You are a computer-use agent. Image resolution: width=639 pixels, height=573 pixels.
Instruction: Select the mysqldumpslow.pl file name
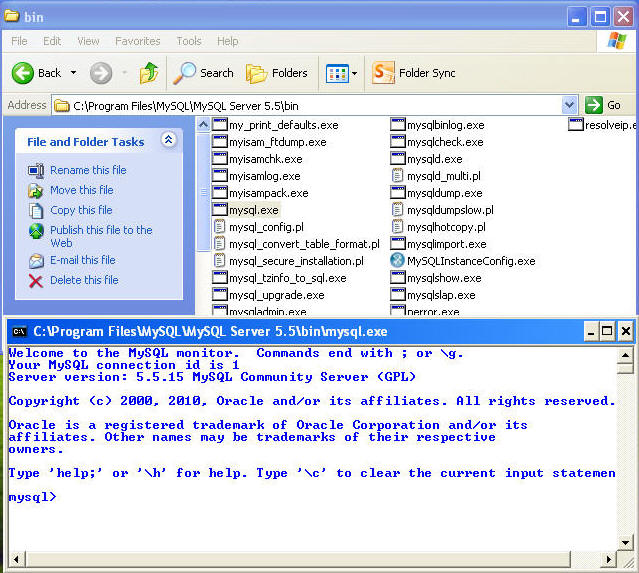(x=450, y=210)
